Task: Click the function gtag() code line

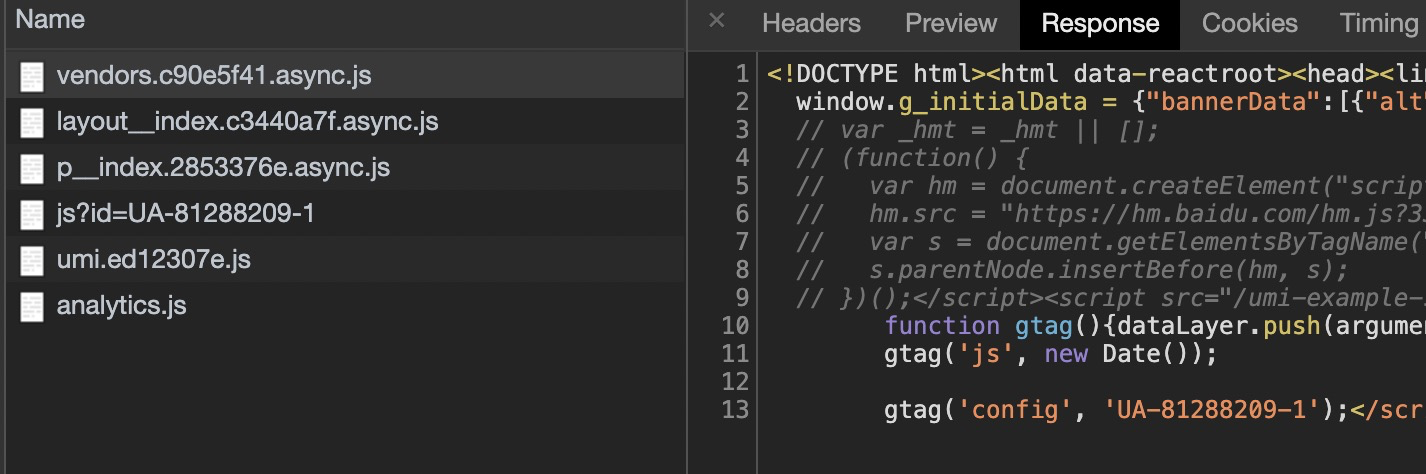Action: click(1155, 326)
